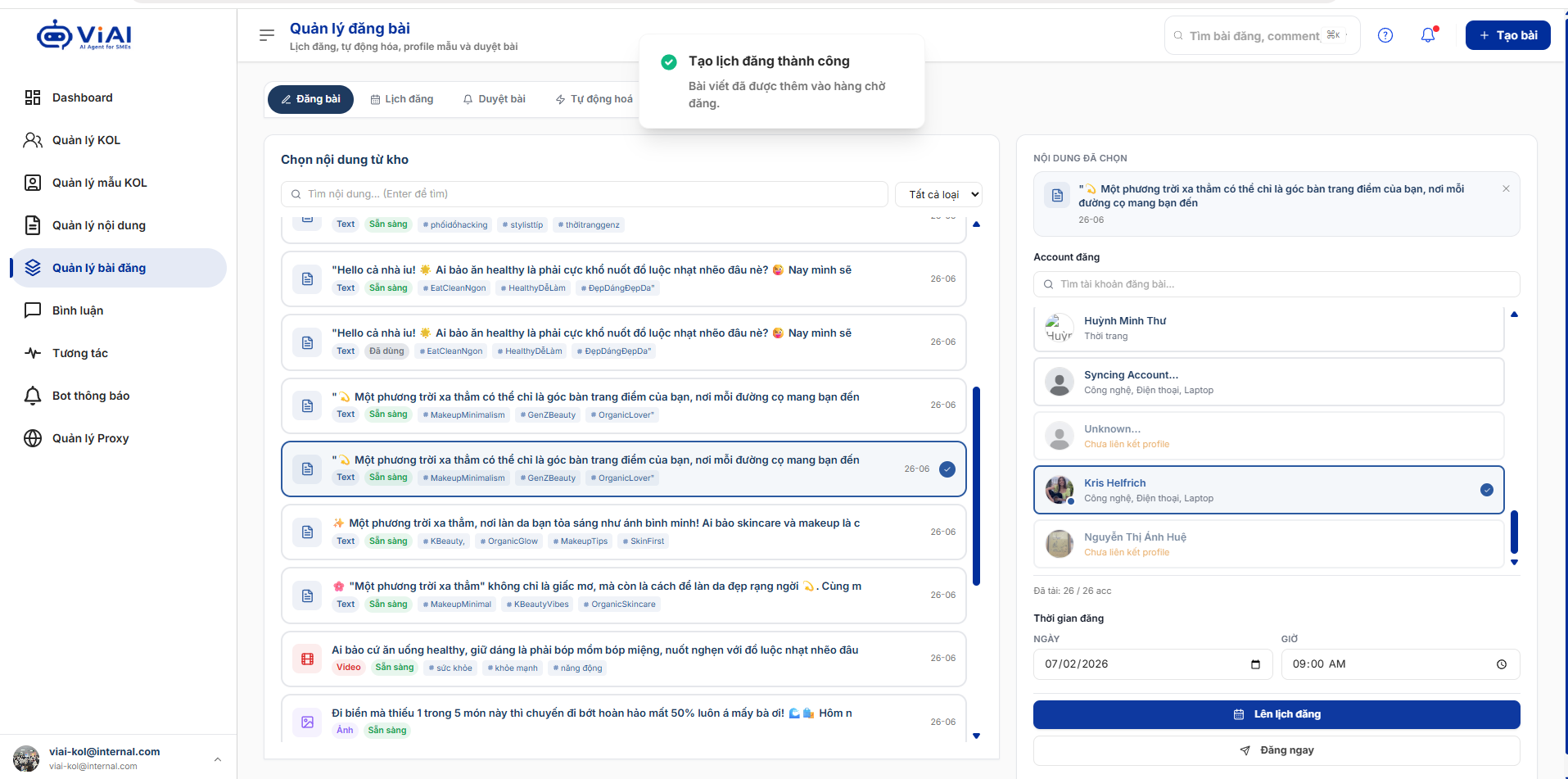Click the Tạo bài button

tap(1507, 35)
